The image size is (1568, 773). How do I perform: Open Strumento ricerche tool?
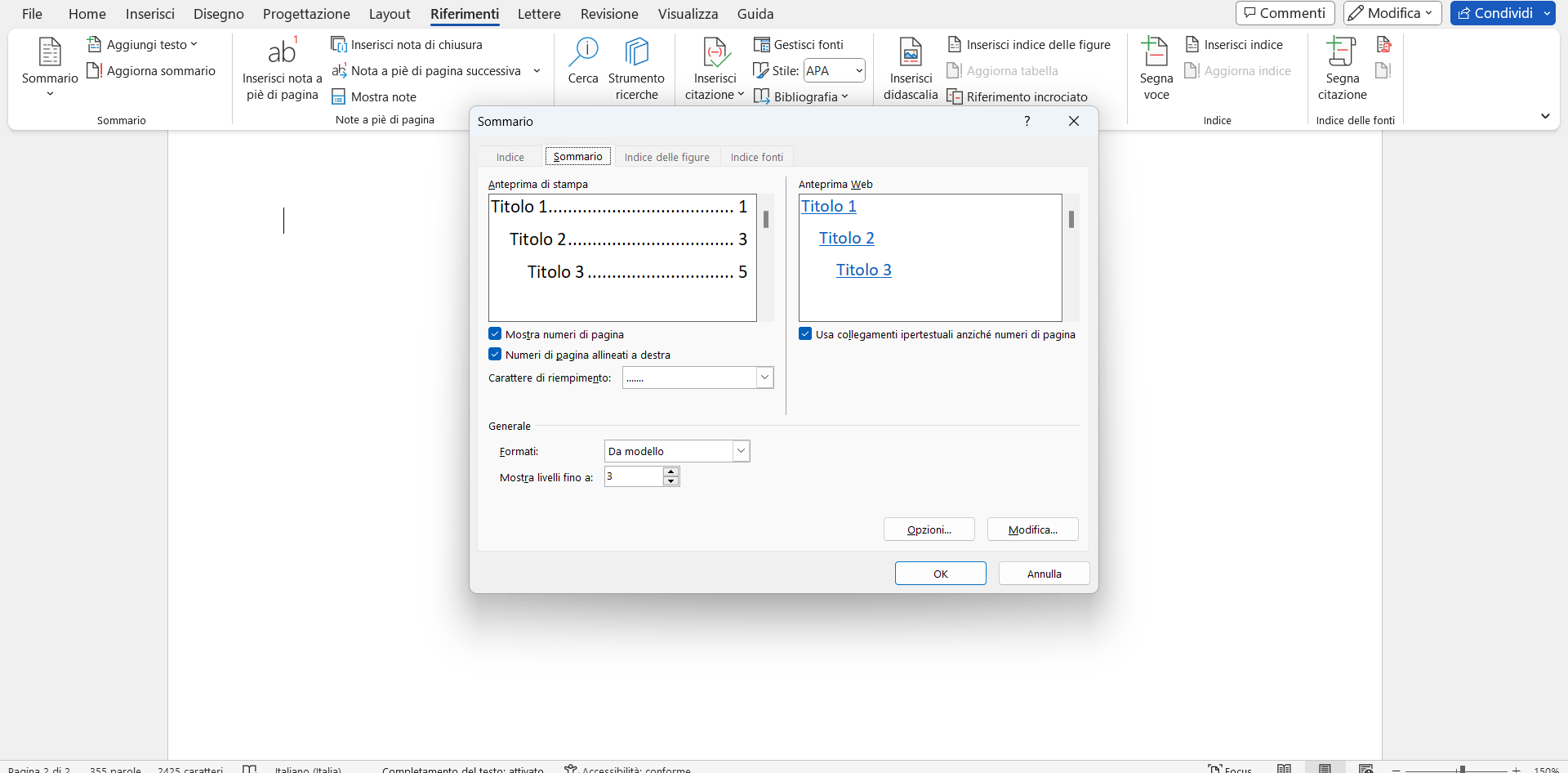(636, 52)
